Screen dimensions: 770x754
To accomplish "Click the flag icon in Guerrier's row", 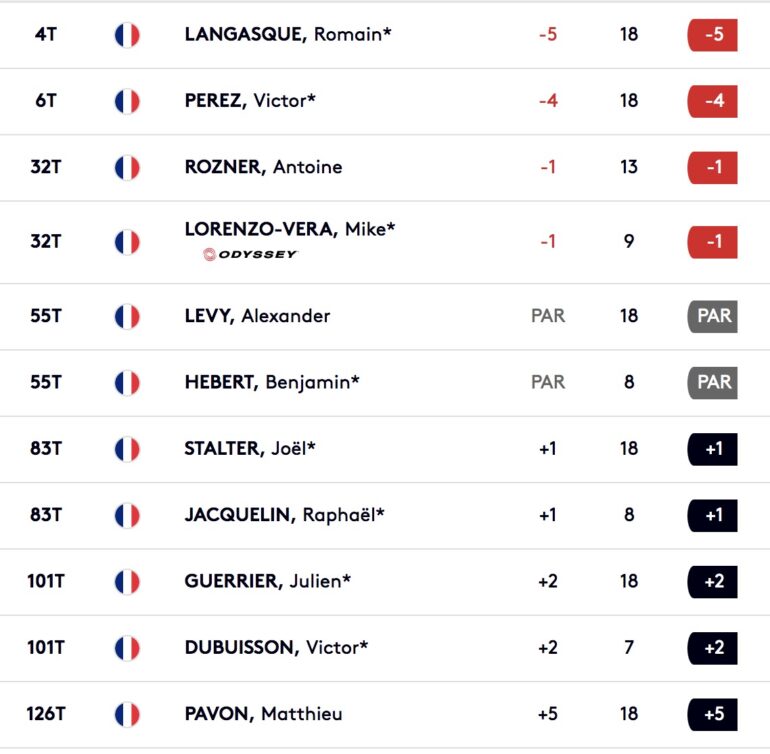I will (127, 582).
